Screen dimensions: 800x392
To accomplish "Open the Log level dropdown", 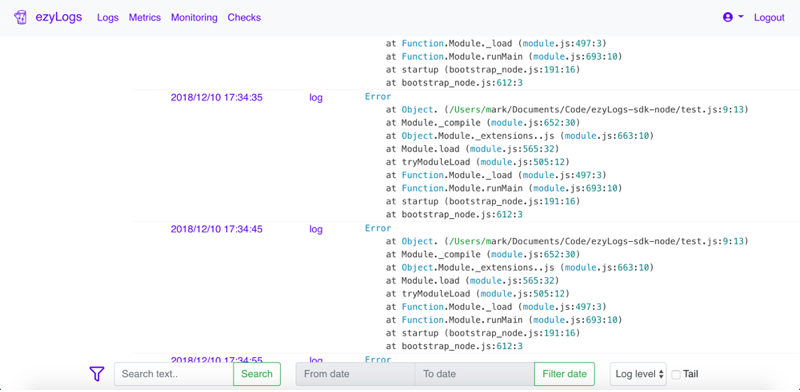I will (639, 374).
